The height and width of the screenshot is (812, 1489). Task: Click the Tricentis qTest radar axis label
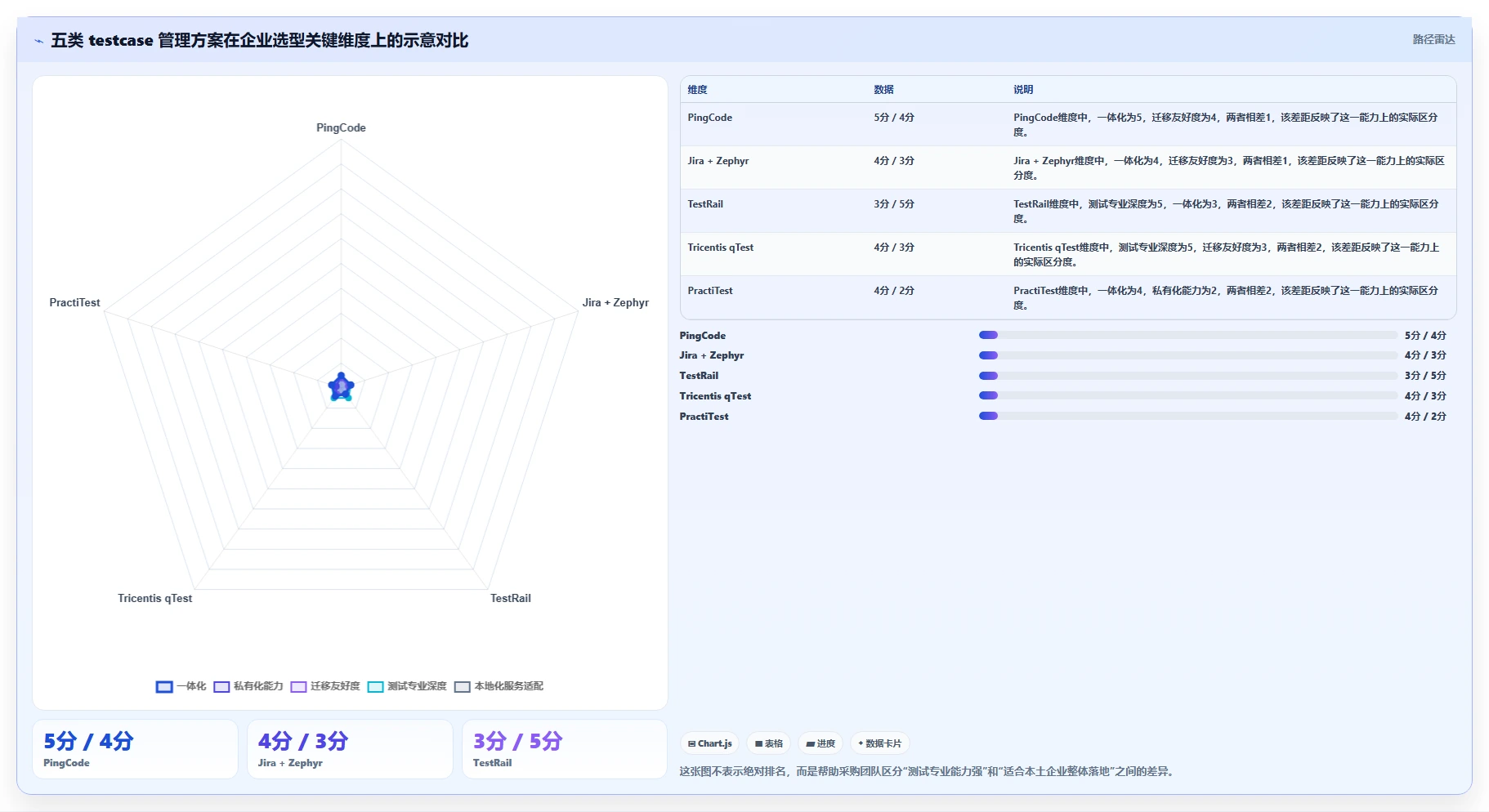click(x=154, y=598)
